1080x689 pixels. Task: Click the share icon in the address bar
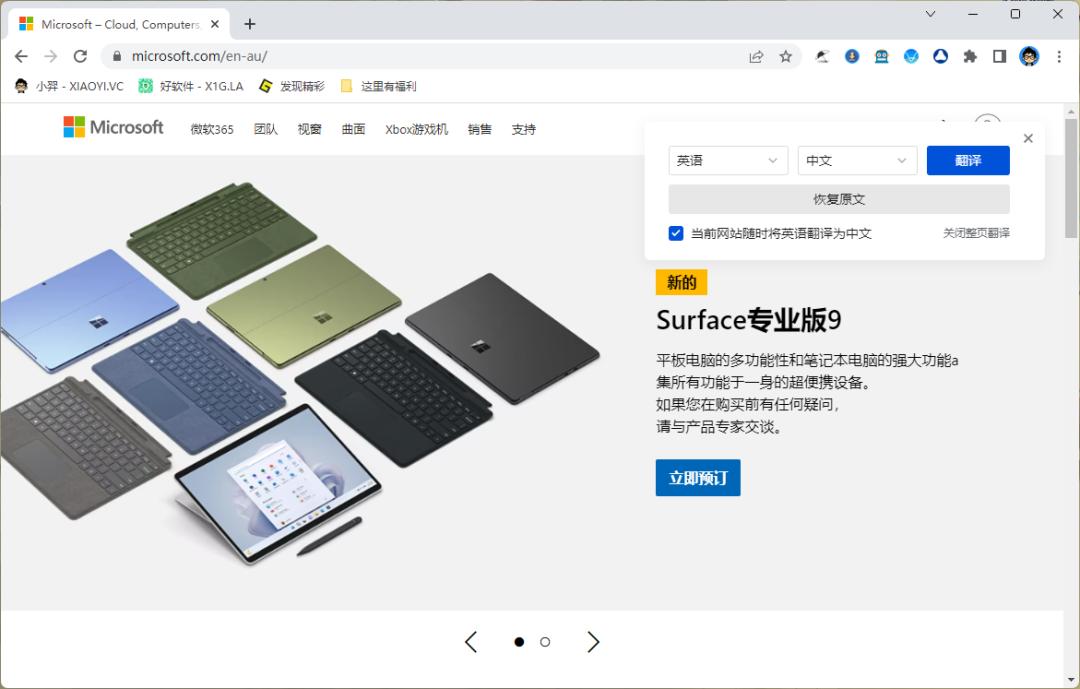coord(756,57)
